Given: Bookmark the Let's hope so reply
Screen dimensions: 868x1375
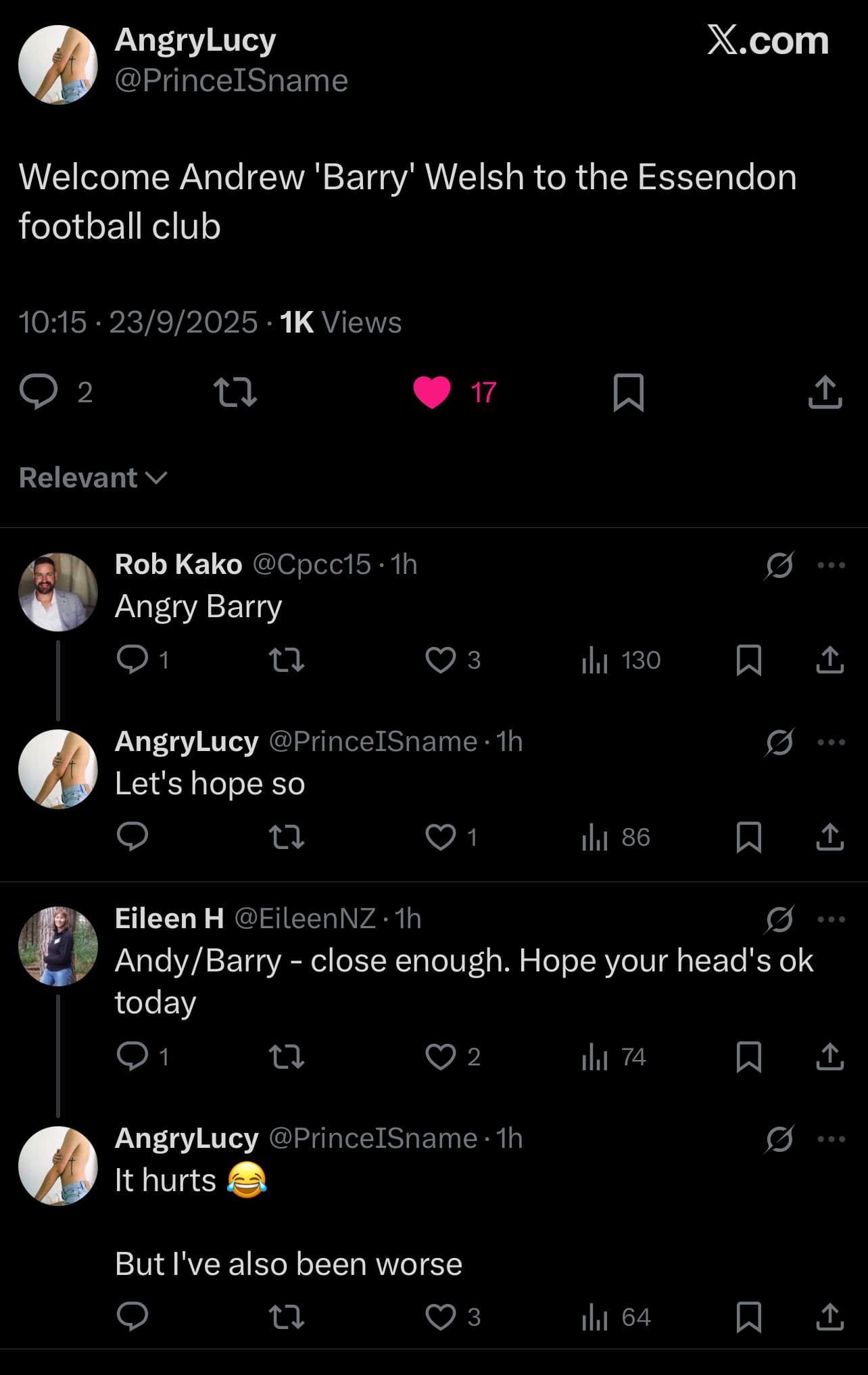Looking at the screenshot, I should [x=748, y=838].
